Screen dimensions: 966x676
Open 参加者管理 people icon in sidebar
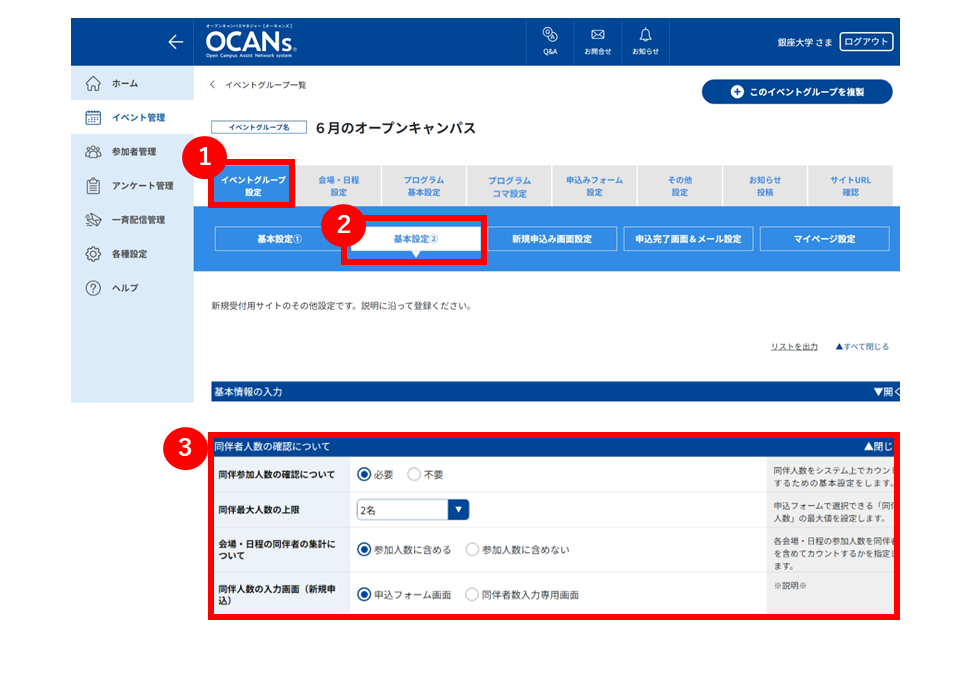[x=93, y=152]
